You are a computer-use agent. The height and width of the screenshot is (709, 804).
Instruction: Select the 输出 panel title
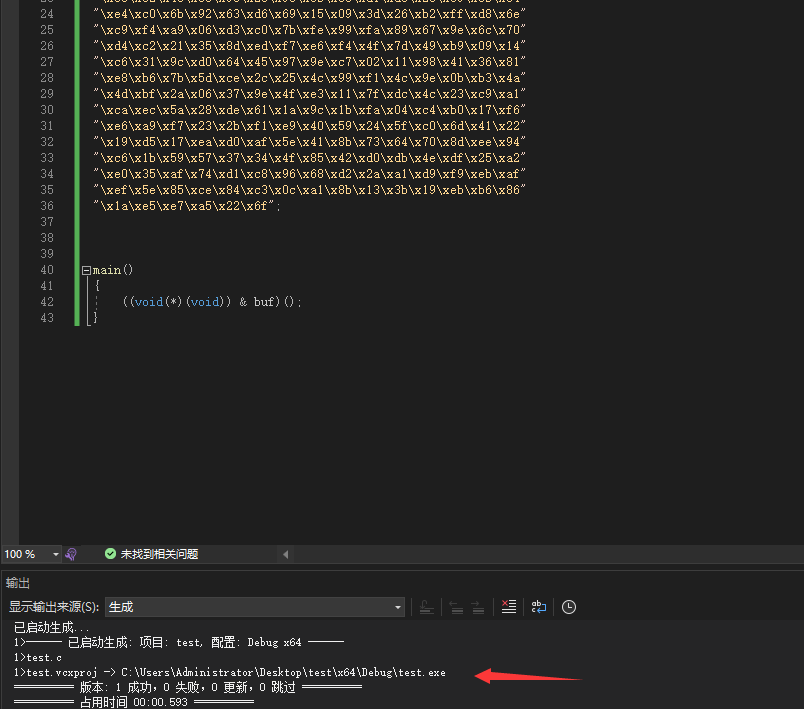click(x=18, y=583)
